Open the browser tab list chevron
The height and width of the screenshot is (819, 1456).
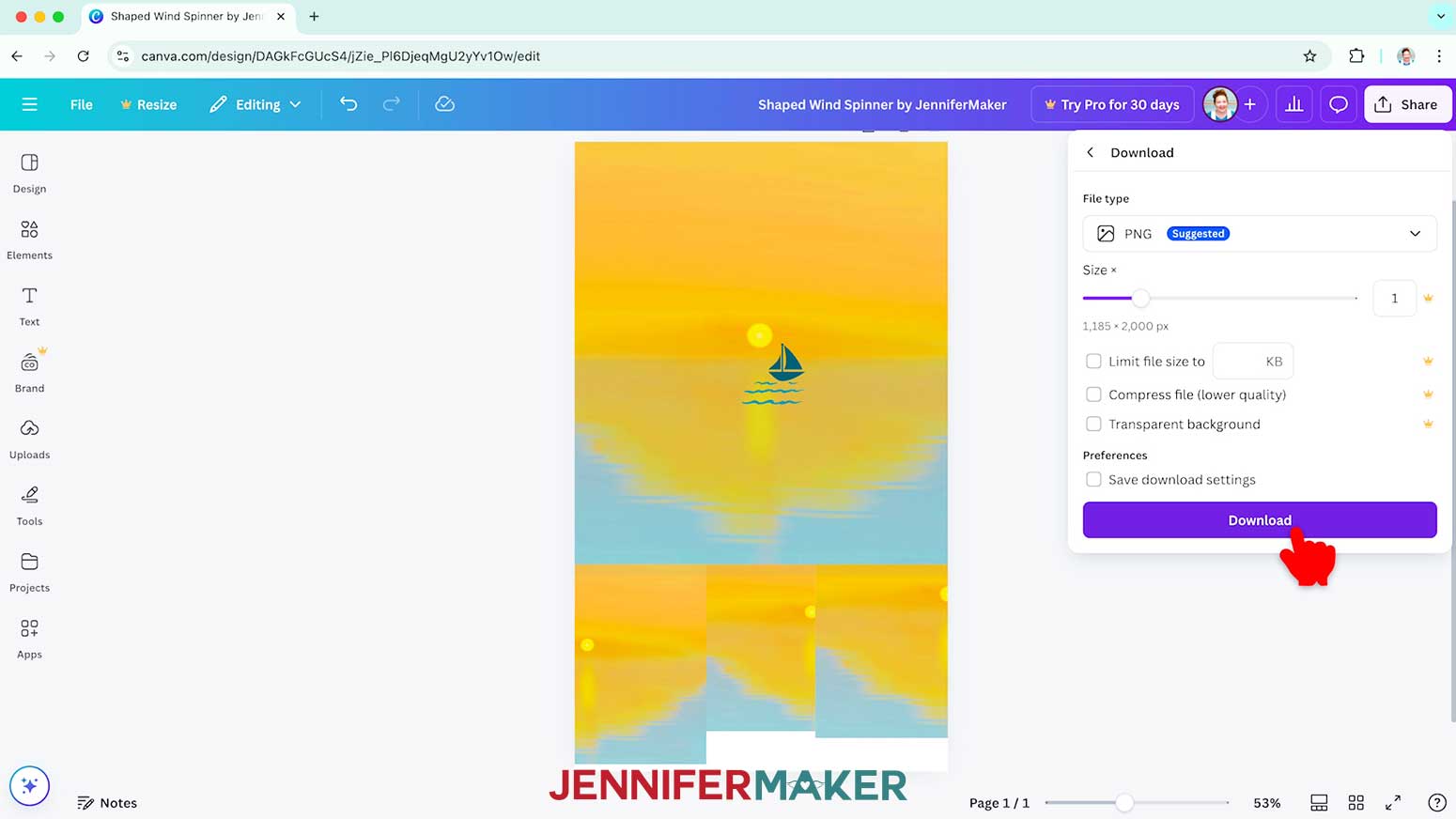point(1440,16)
